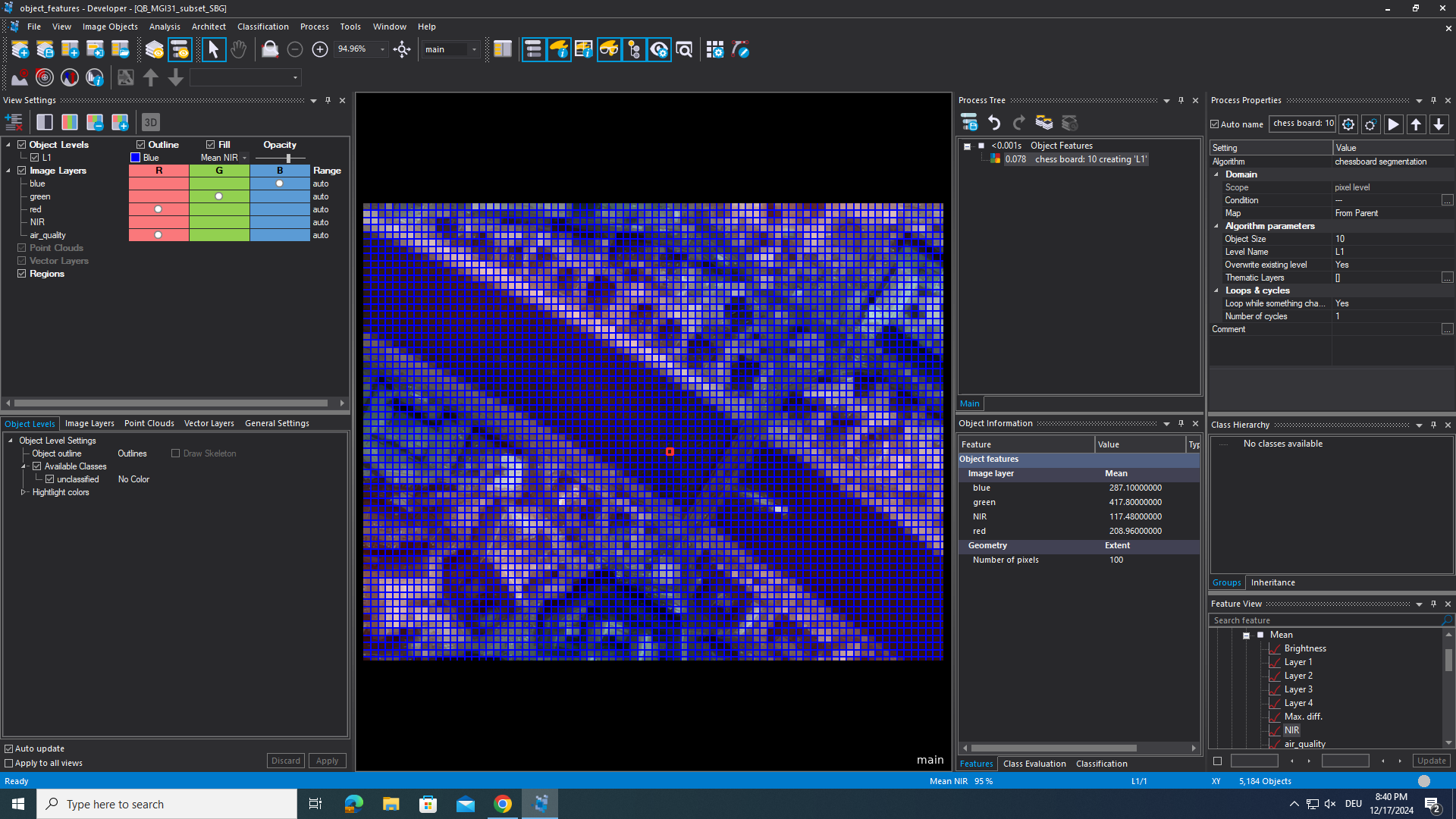Click the Apply button
The image size is (1456, 819).
[327, 761]
